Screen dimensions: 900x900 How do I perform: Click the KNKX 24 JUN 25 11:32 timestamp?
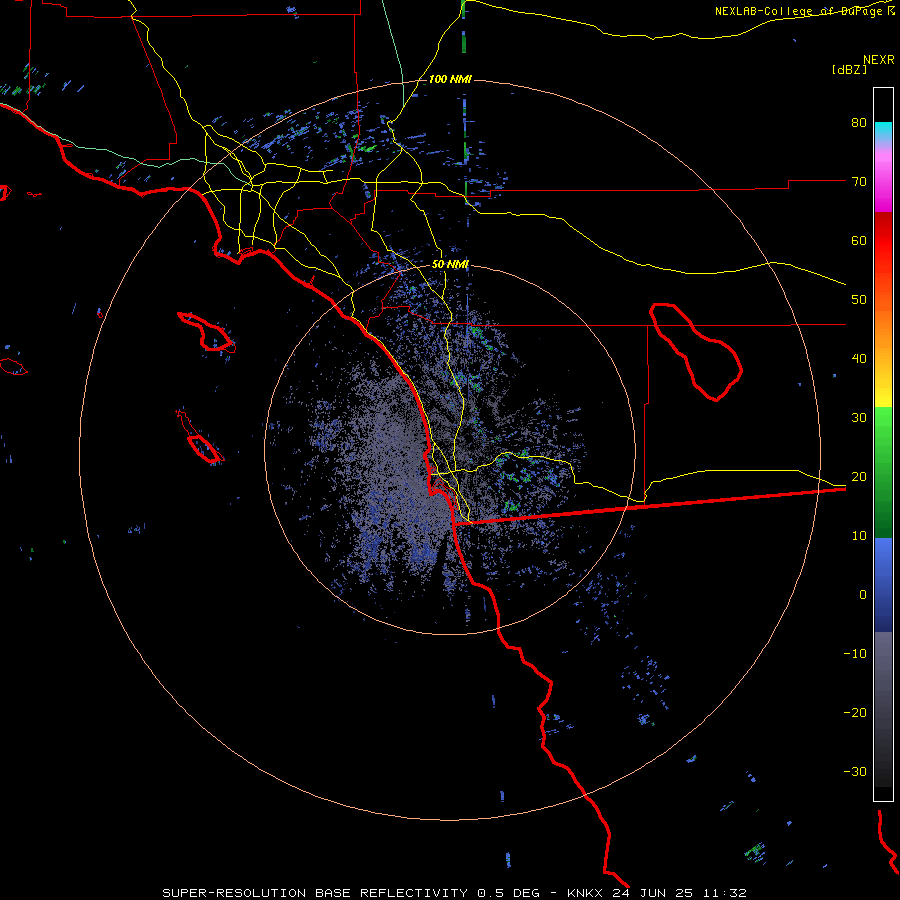click(657, 893)
